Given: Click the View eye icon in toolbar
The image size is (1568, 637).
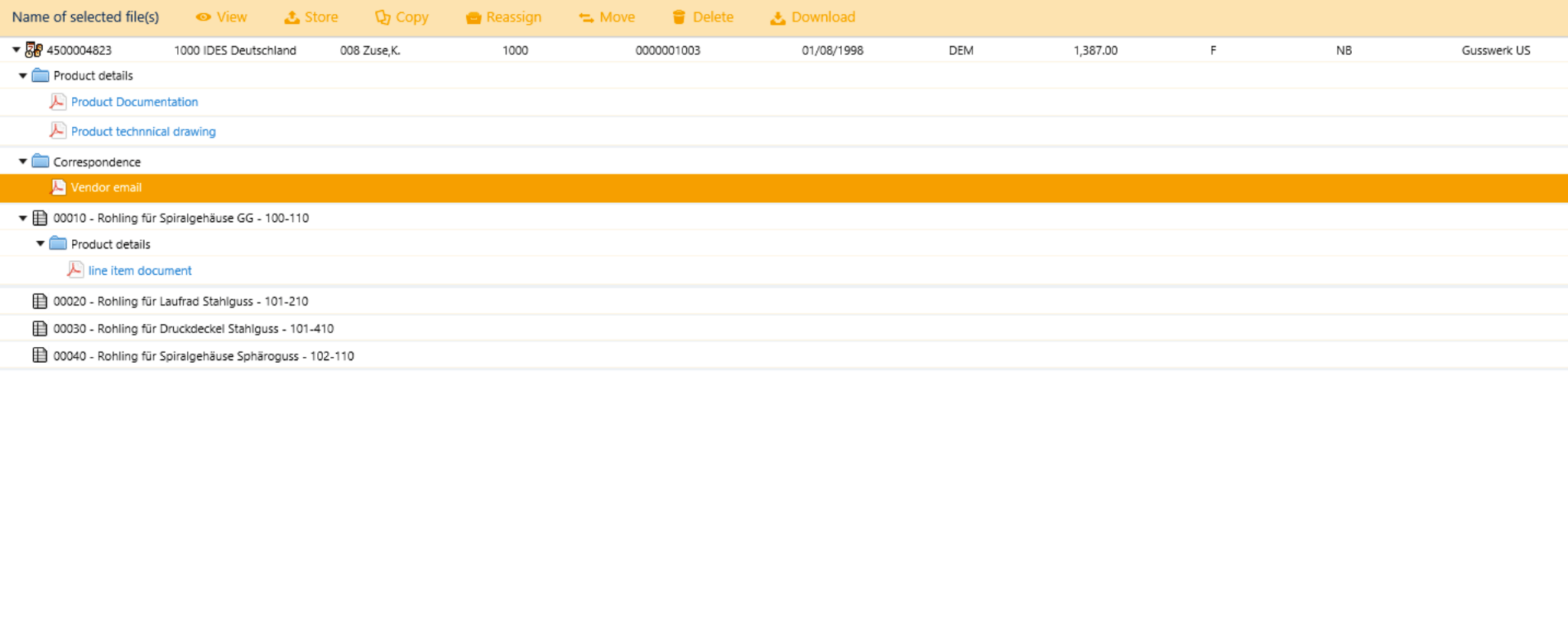Looking at the screenshot, I should pos(203,17).
